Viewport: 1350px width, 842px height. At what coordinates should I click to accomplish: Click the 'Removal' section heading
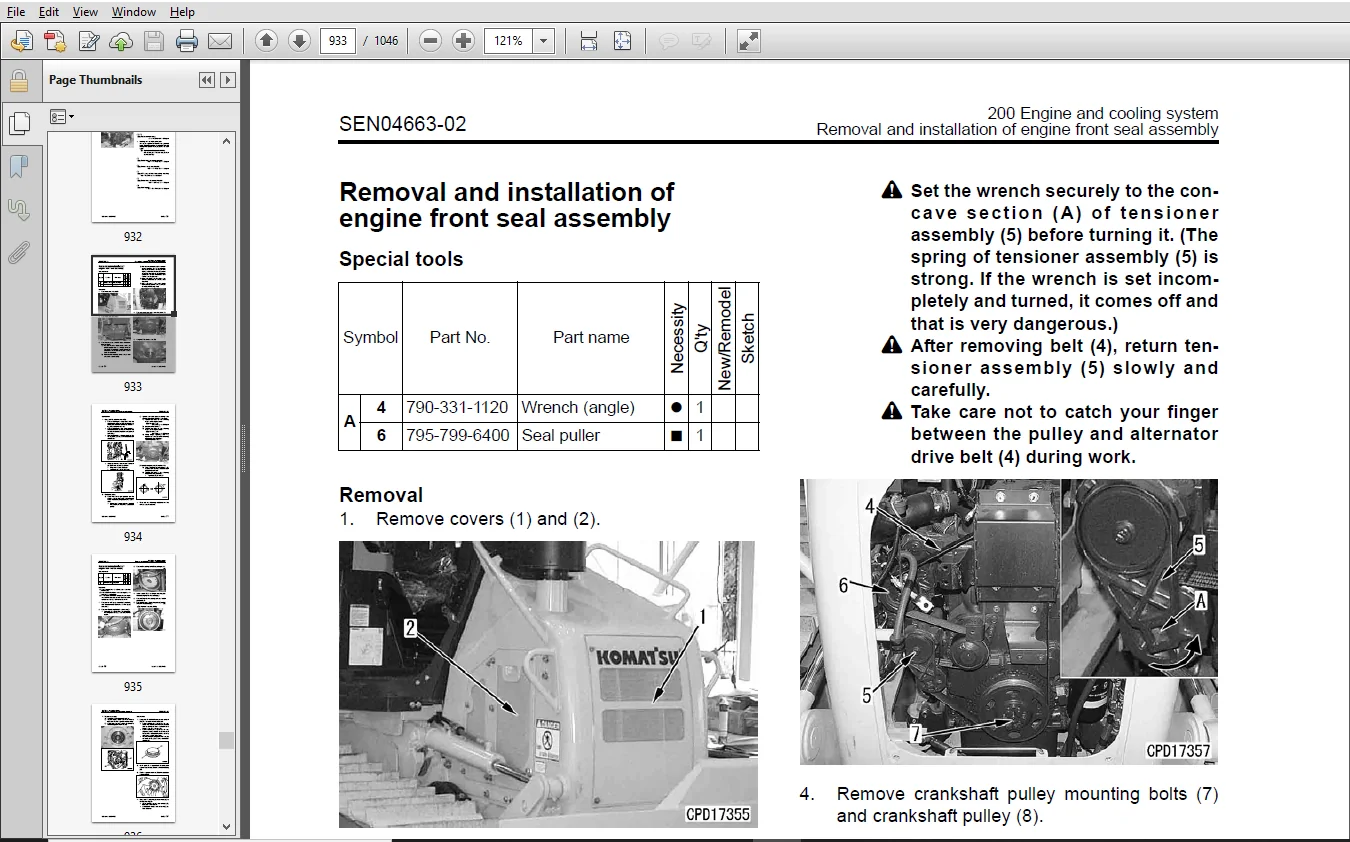click(x=381, y=495)
